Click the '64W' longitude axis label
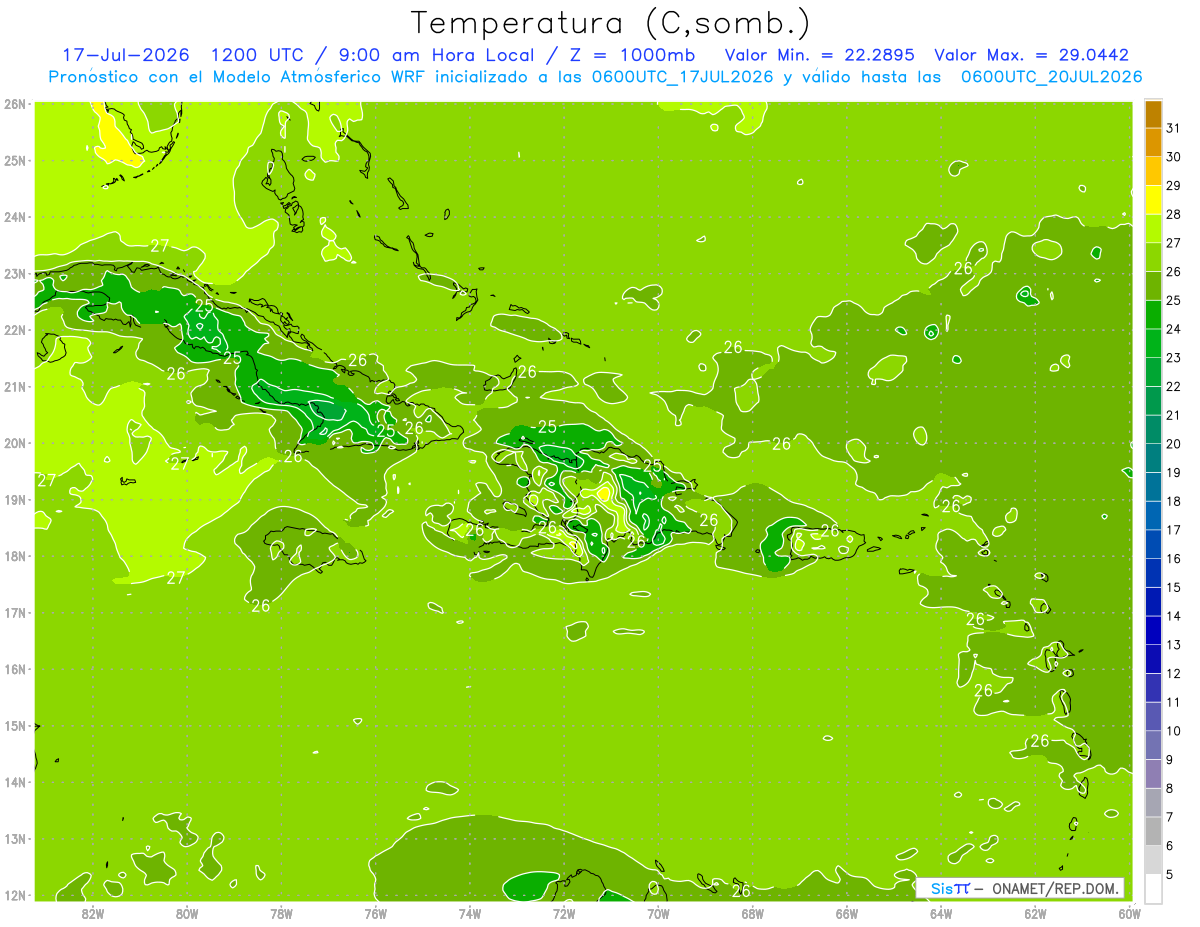The image size is (1200, 927). point(941,913)
